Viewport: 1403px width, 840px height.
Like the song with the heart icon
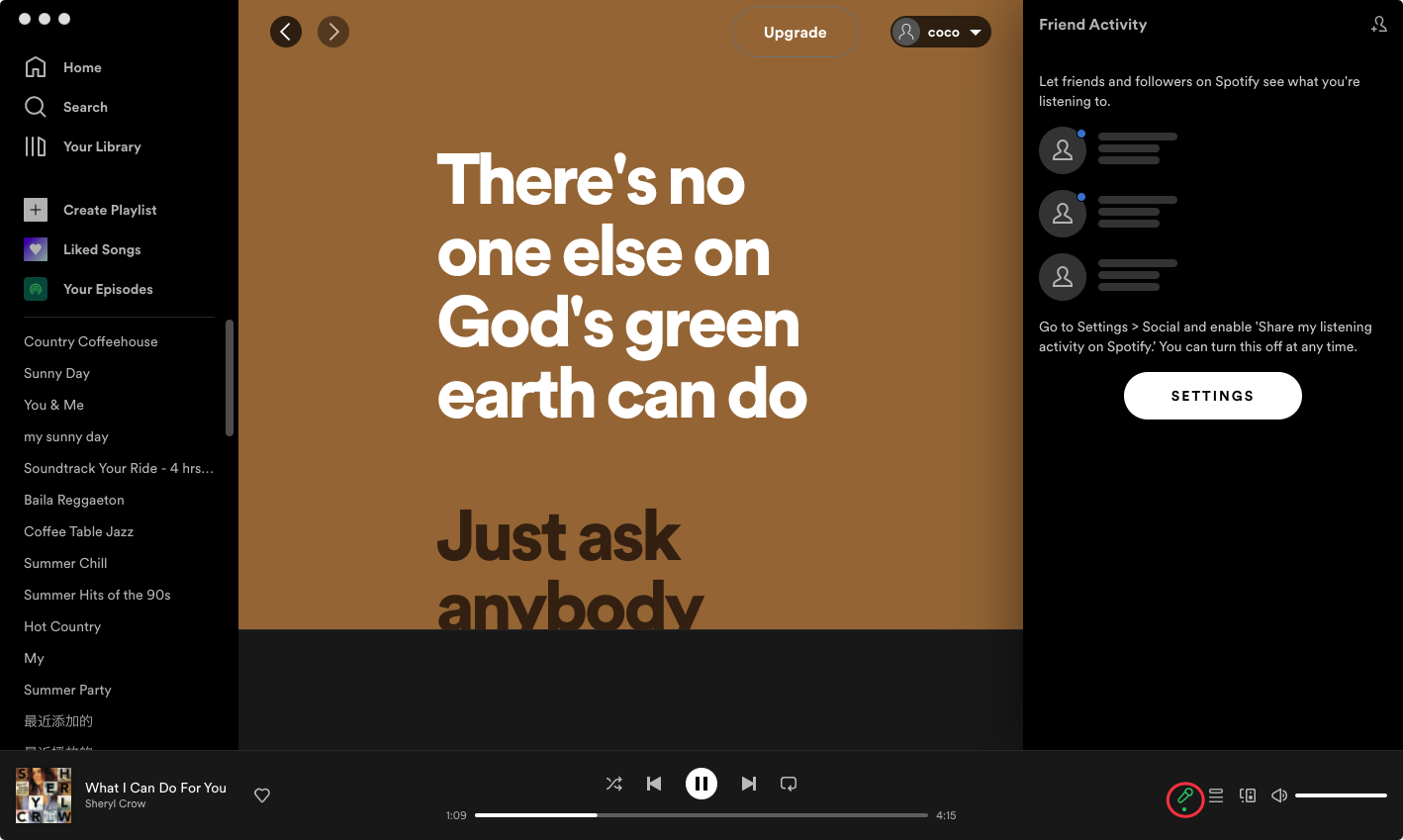262,795
